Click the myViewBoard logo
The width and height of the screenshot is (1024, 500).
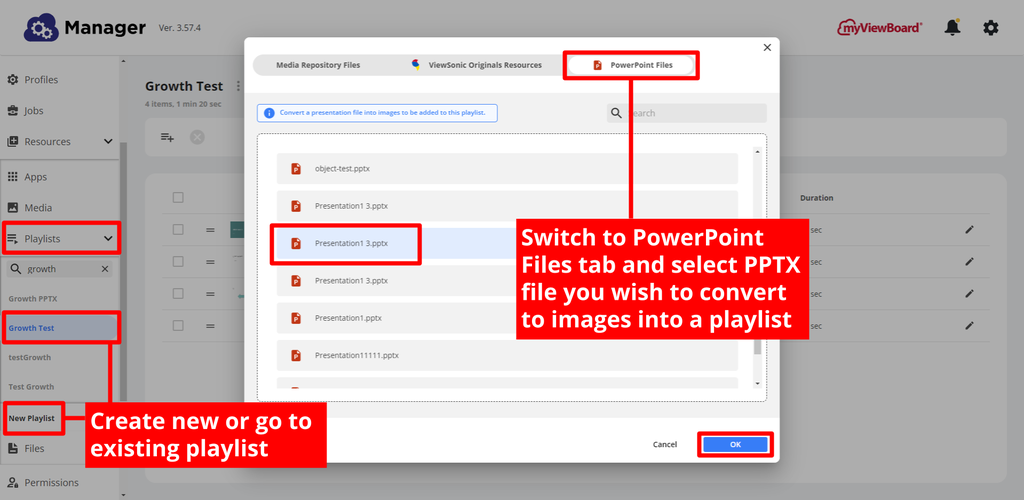pos(880,28)
